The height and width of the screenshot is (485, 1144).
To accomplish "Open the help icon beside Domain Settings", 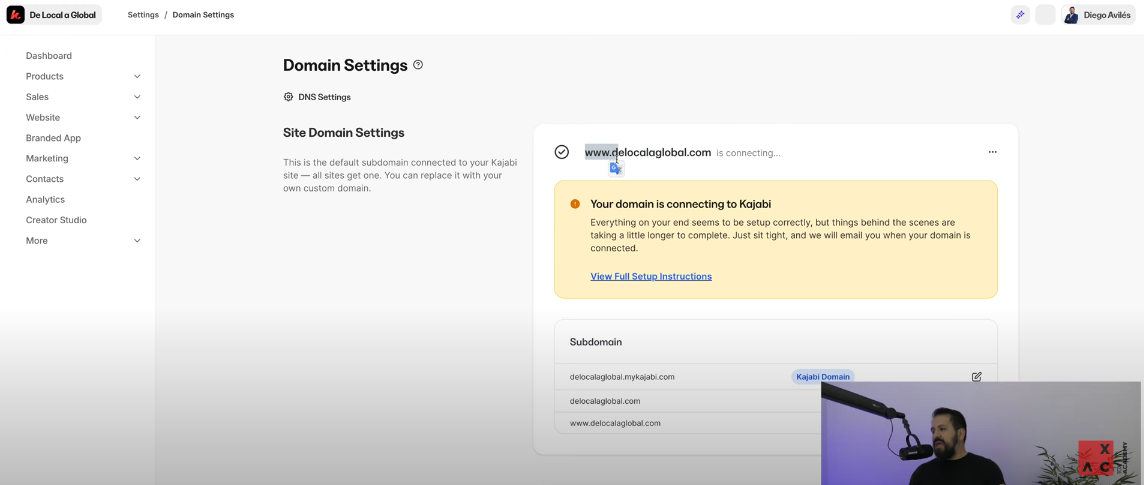I will 418,65.
